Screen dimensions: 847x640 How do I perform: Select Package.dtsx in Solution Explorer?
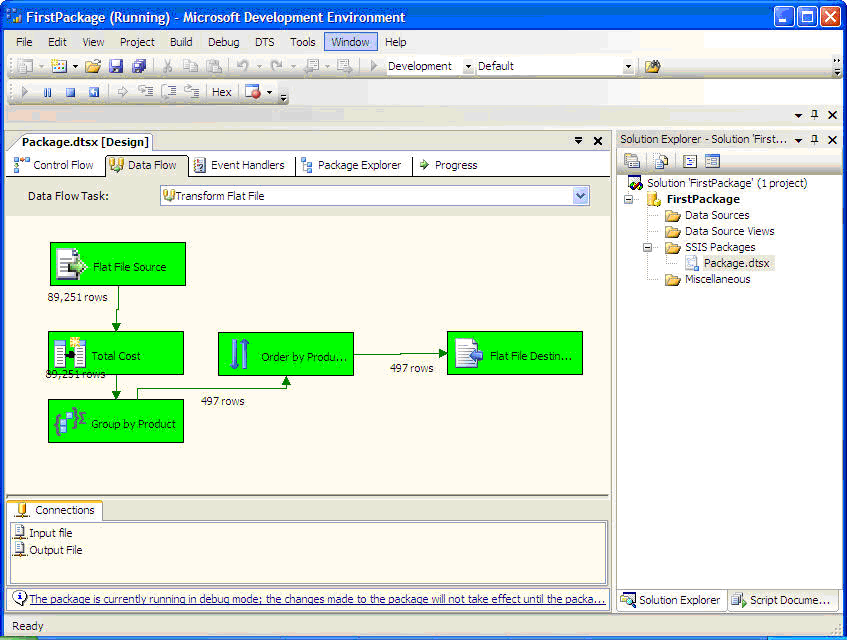pyautogui.click(x=737, y=263)
